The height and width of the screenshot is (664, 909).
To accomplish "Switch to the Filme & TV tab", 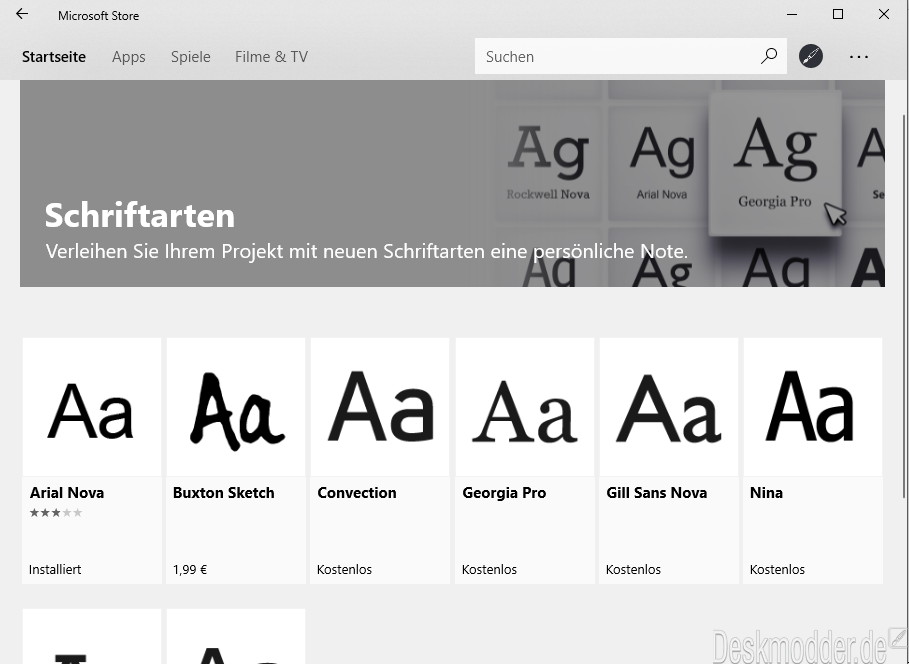I will click(271, 57).
